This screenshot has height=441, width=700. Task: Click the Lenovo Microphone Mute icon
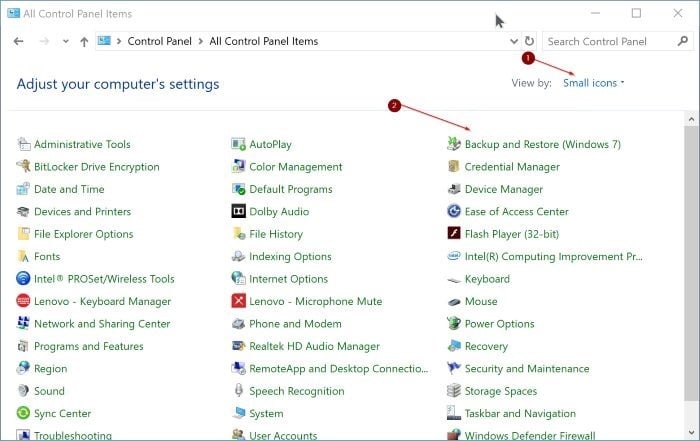point(239,301)
